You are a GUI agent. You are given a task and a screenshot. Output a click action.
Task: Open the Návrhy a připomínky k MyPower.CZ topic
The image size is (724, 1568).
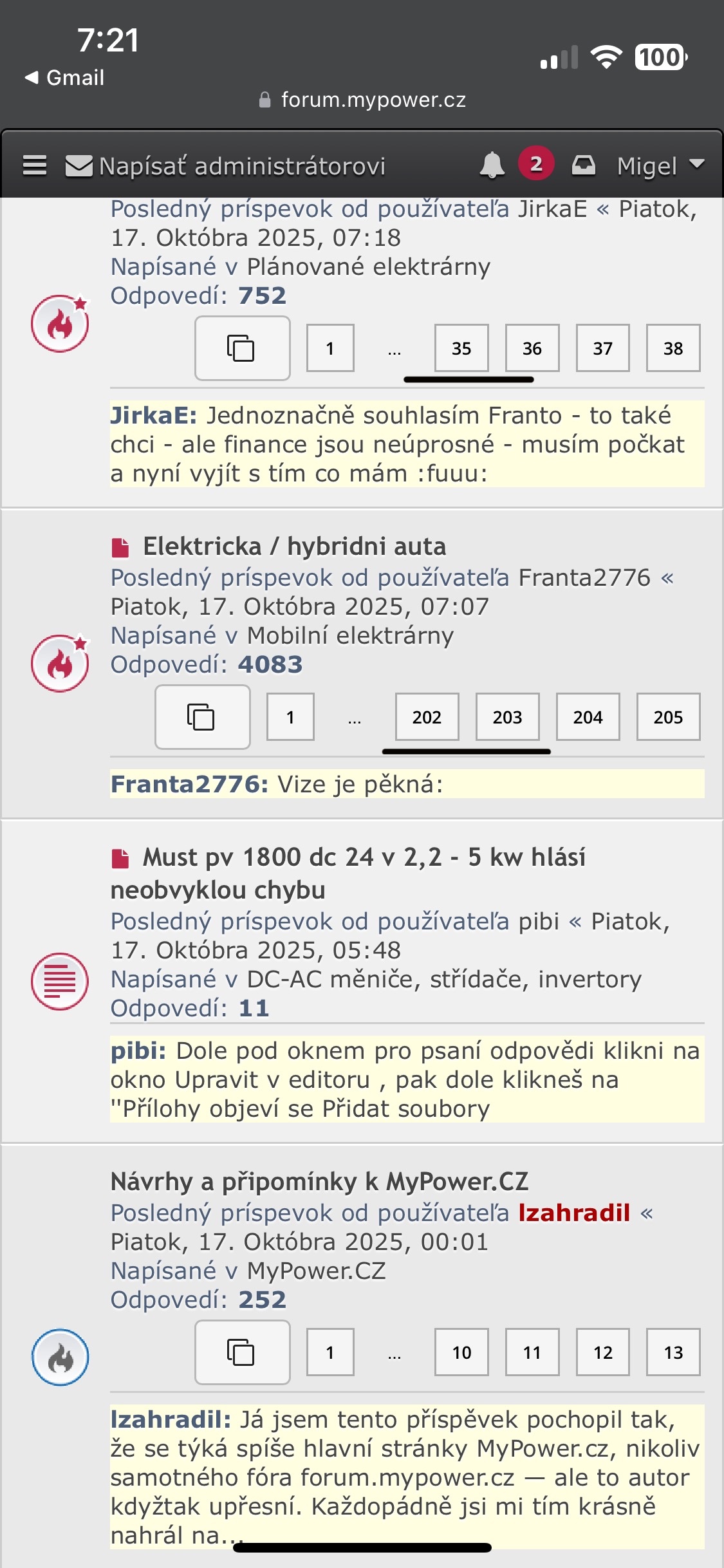coord(319,1182)
